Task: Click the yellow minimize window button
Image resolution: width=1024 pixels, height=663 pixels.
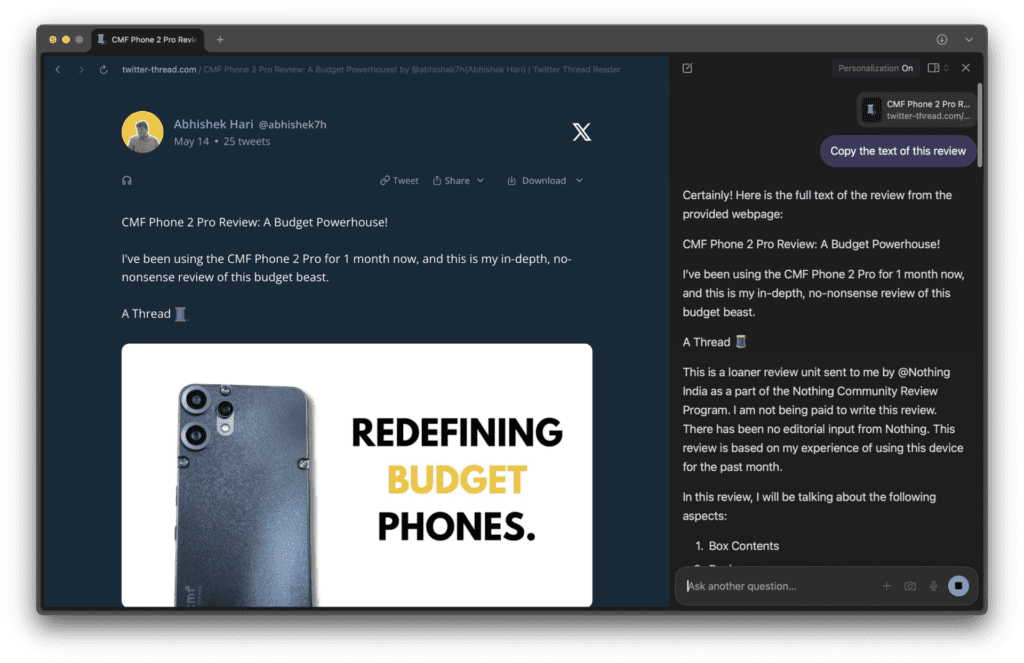Action: point(66,40)
